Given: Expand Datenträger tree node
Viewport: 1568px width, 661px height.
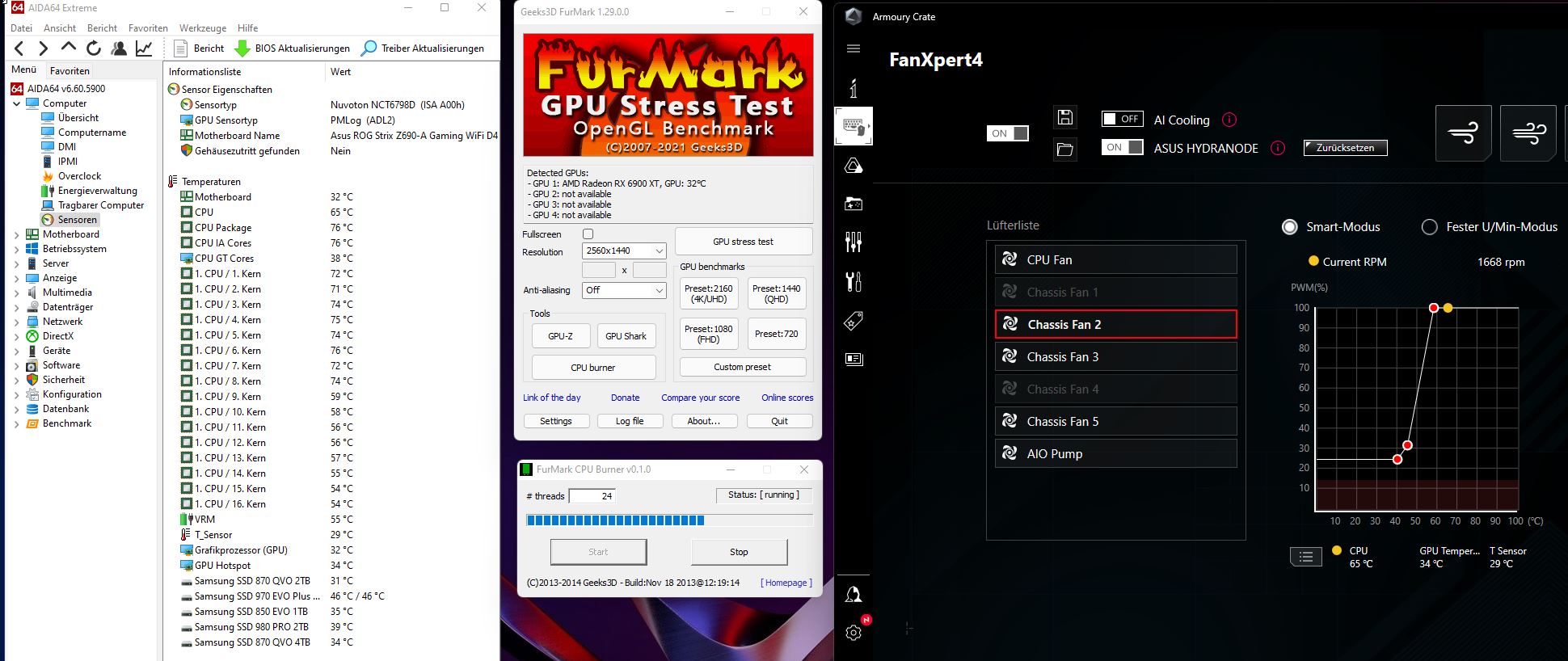Looking at the screenshot, I should point(17,307).
